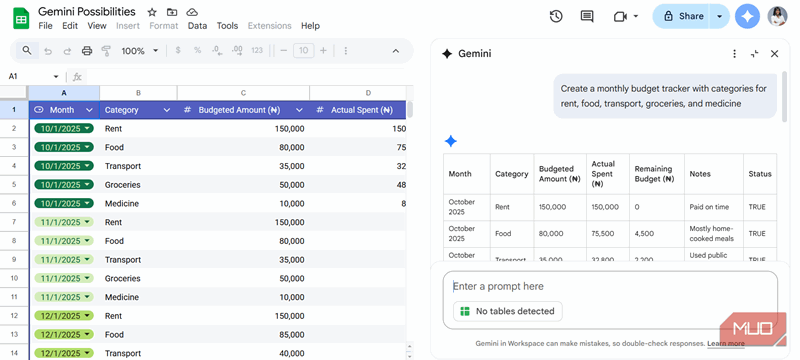This screenshot has width=800, height=360.
Task: Select the 85,000 budgeted amount cell
Action: click(x=243, y=335)
